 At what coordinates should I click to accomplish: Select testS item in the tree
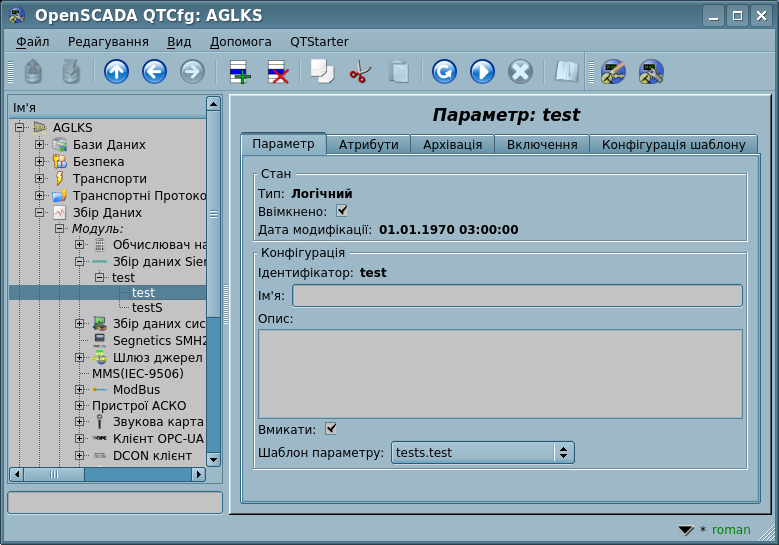point(147,309)
